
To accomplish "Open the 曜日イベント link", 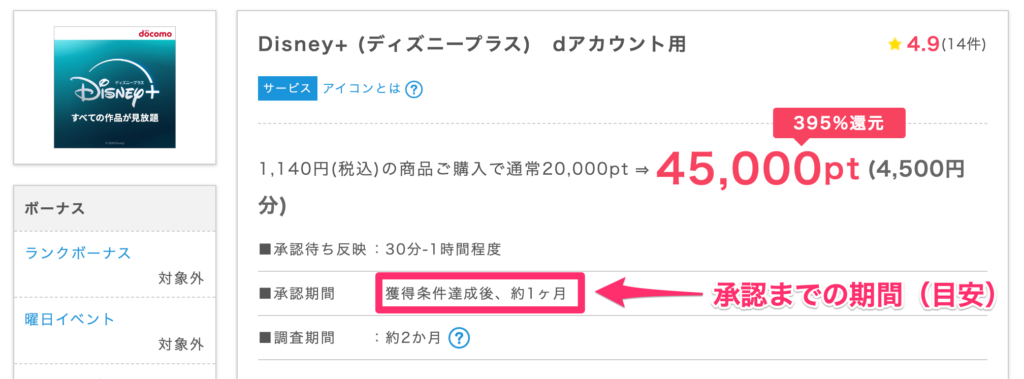I will click(x=70, y=319).
